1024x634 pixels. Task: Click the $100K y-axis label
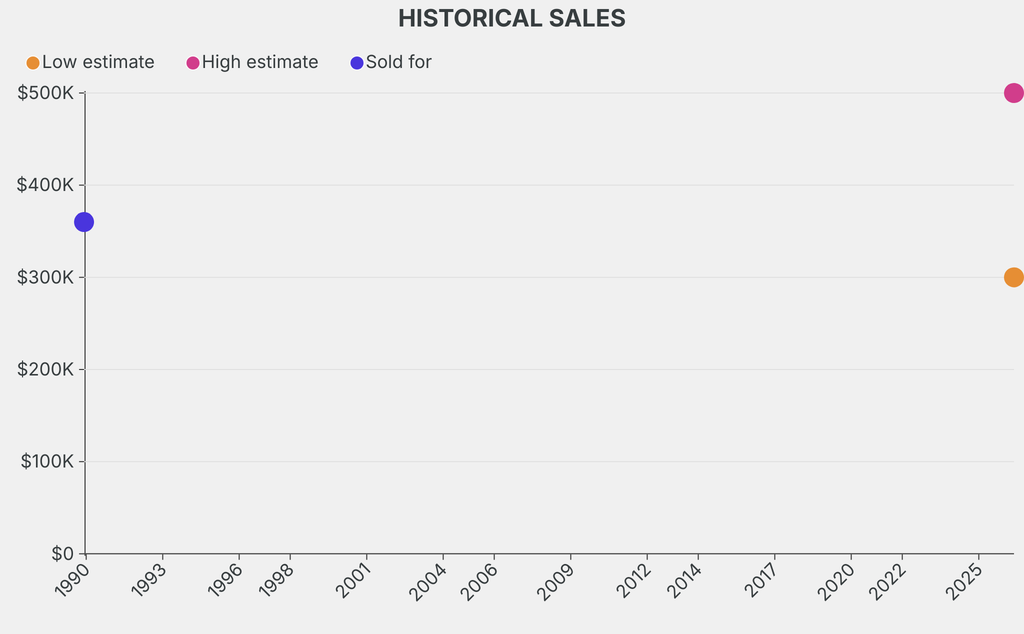tap(48, 461)
